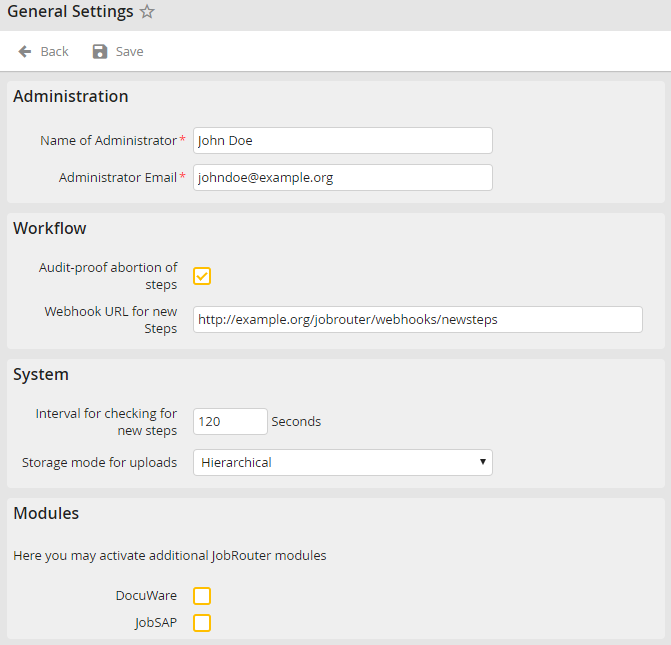This screenshot has width=671, height=645.
Task: Click the Administrator Email field
Action: tap(343, 177)
